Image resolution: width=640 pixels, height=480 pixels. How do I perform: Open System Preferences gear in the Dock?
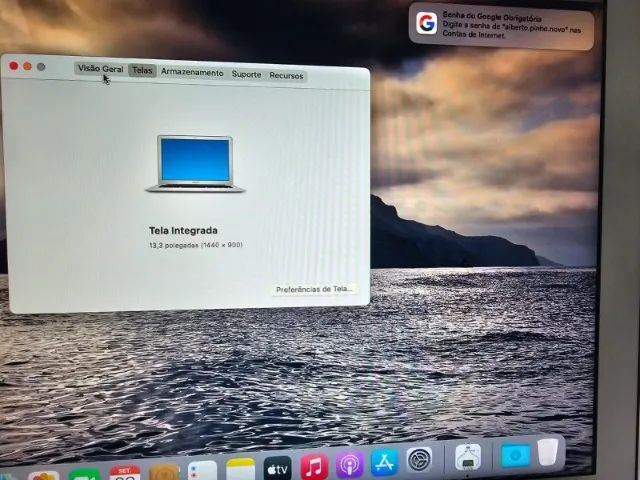click(419, 460)
